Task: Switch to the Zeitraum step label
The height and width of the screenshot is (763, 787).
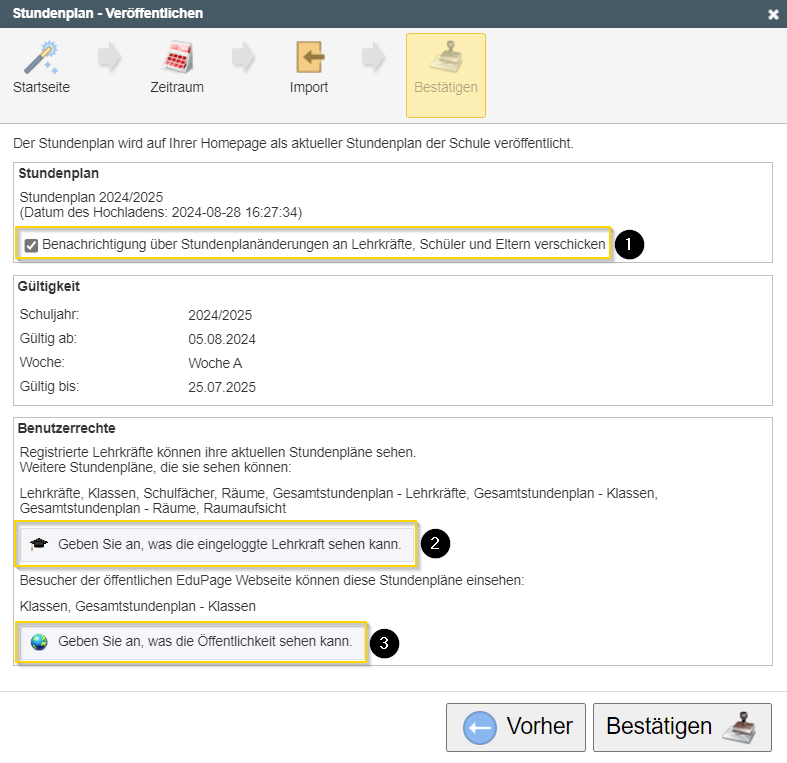Action: [x=177, y=87]
